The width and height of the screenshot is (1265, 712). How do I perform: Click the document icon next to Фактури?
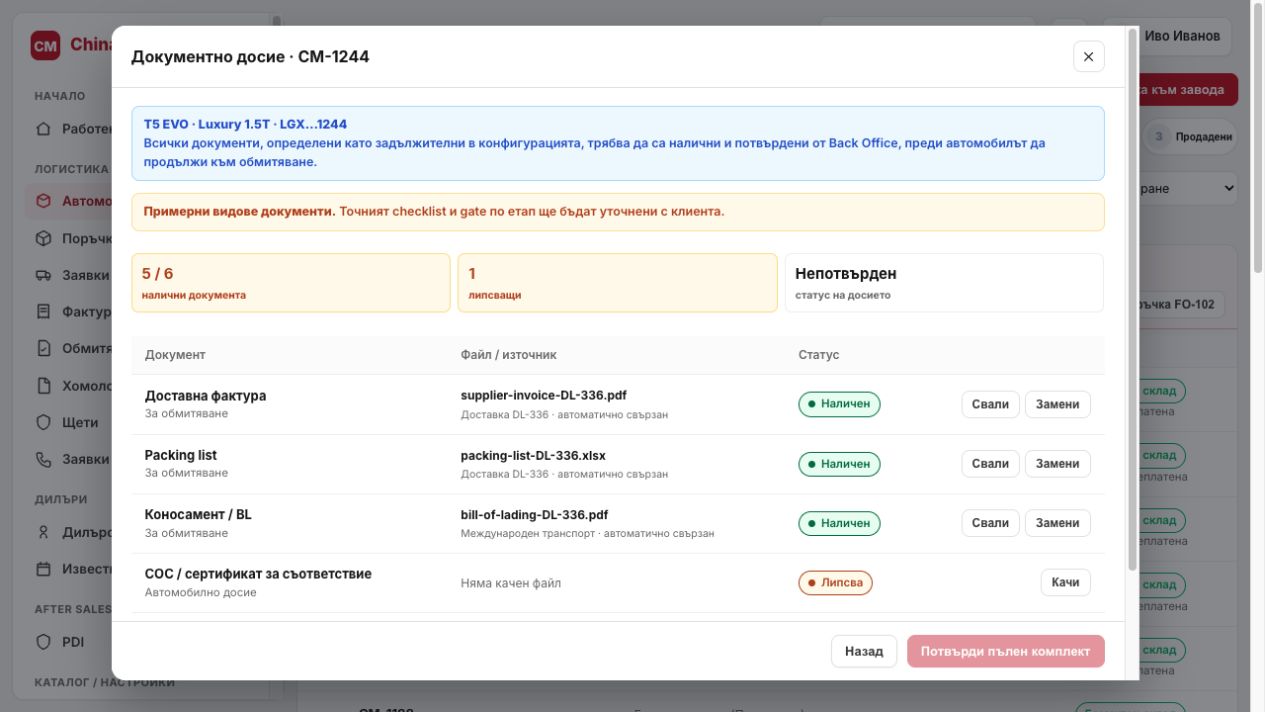point(43,311)
